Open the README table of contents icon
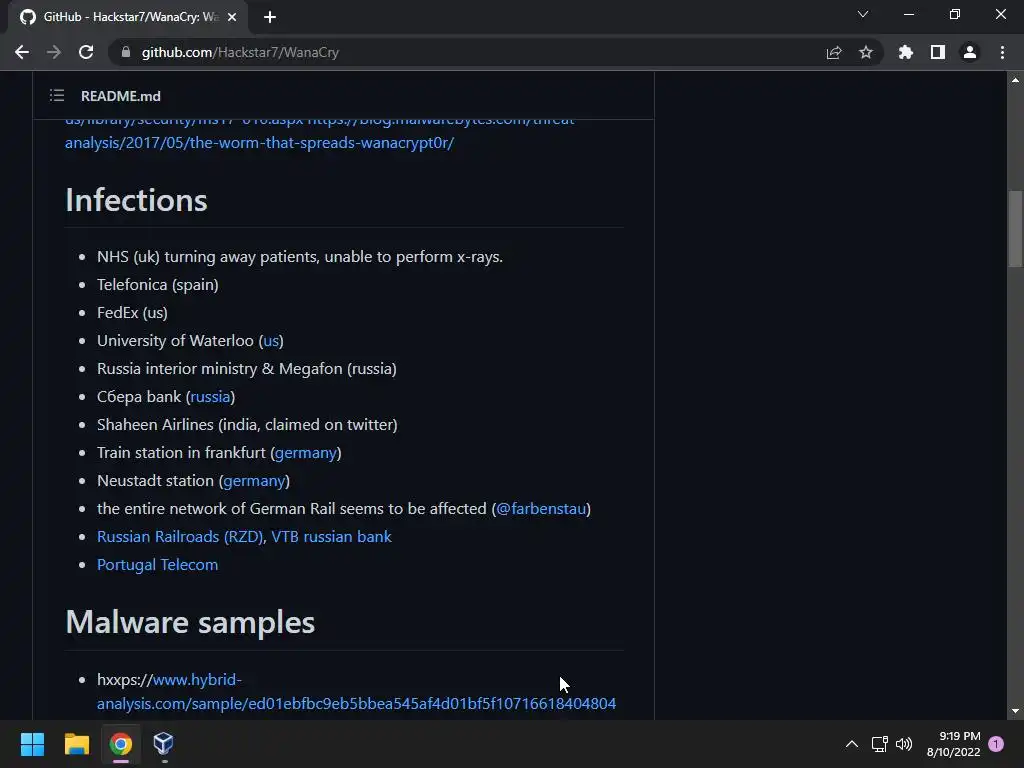Screen dimensions: 1024x768 tap(57, 96)
